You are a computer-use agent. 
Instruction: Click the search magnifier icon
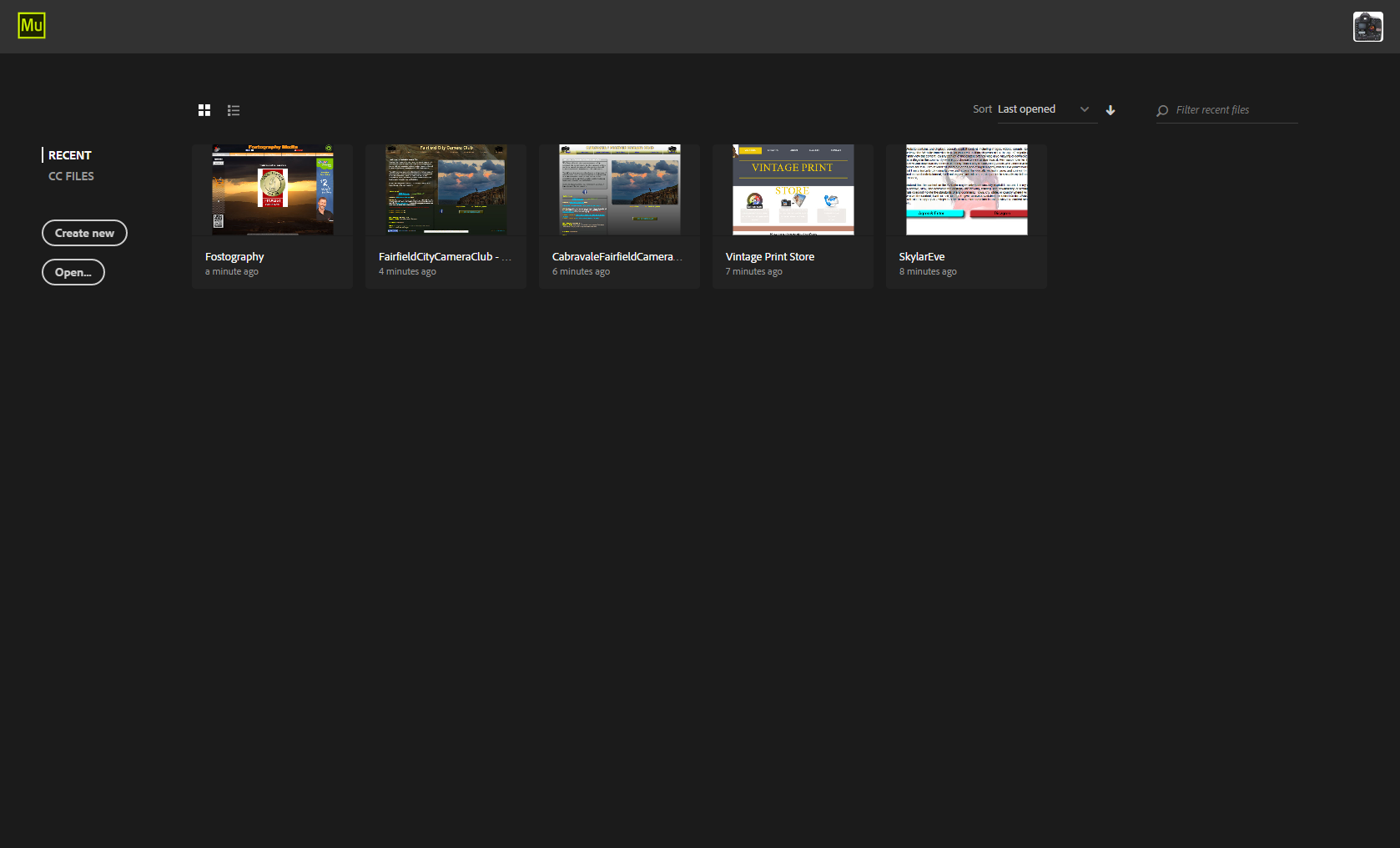[x=1162, y=110]
